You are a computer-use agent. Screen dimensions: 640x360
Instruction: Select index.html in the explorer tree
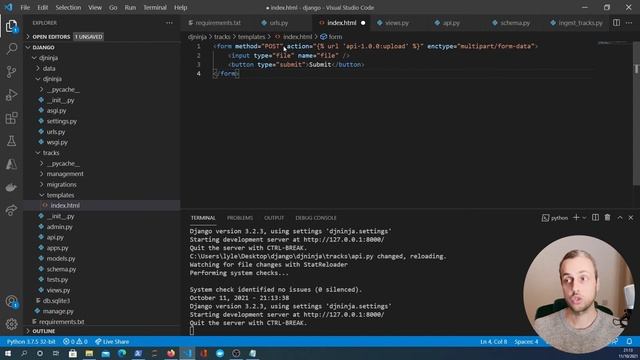(x=65, y=205)
